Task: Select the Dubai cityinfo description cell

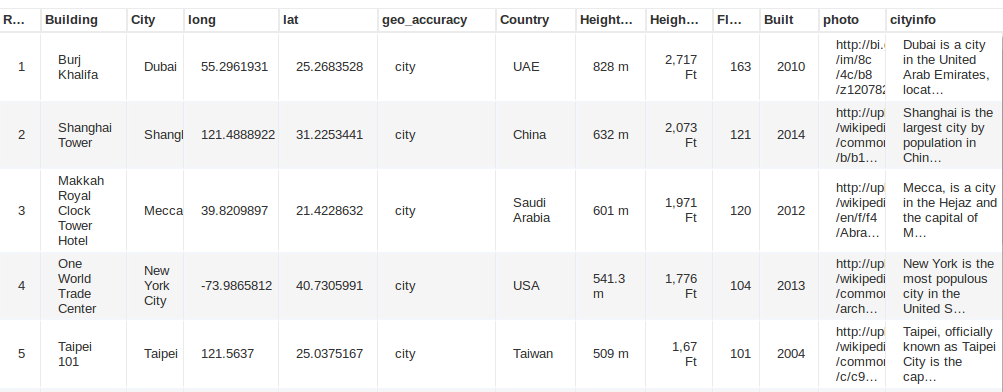Action: coord(944,67)
